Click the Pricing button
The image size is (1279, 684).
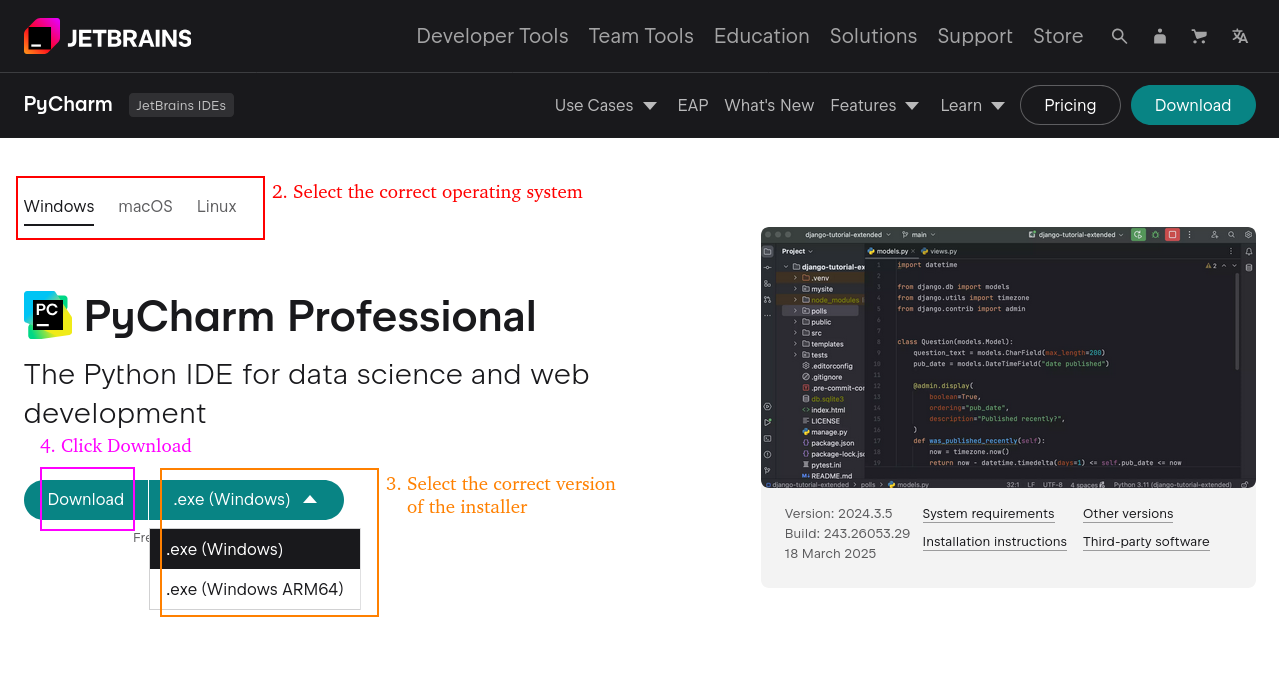click(x=1070, y=105)
